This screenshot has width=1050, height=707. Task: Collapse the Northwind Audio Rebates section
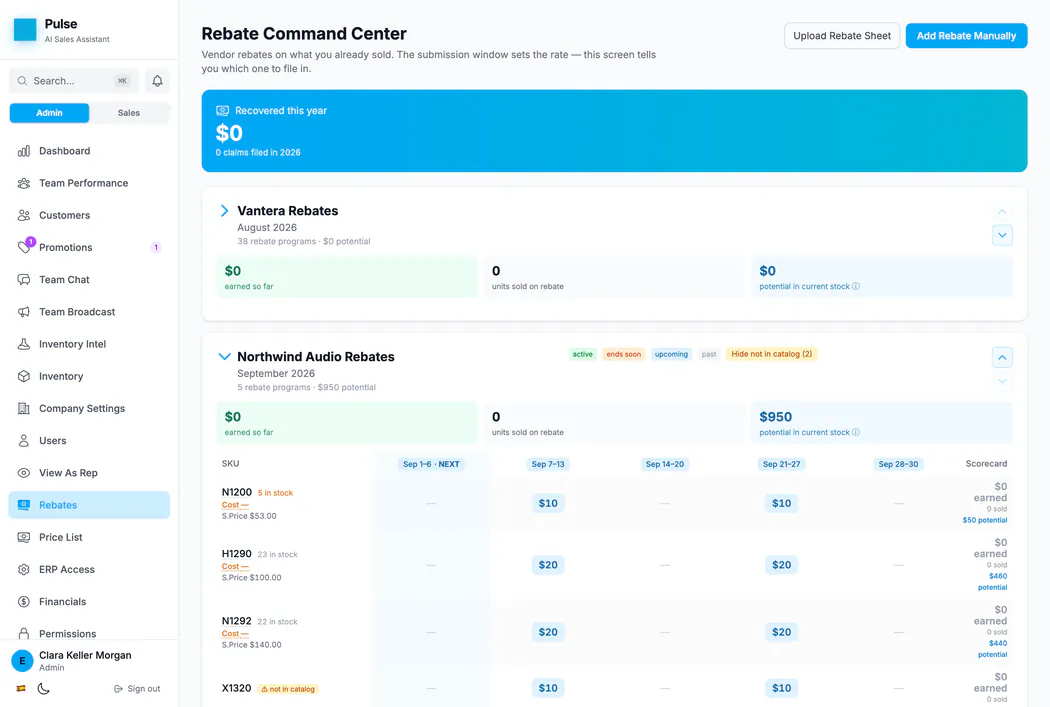224,357
